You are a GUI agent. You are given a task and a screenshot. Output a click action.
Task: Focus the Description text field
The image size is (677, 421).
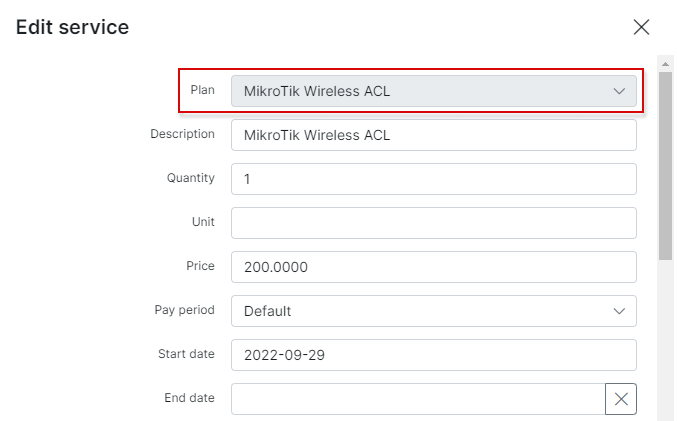(433, 135)
